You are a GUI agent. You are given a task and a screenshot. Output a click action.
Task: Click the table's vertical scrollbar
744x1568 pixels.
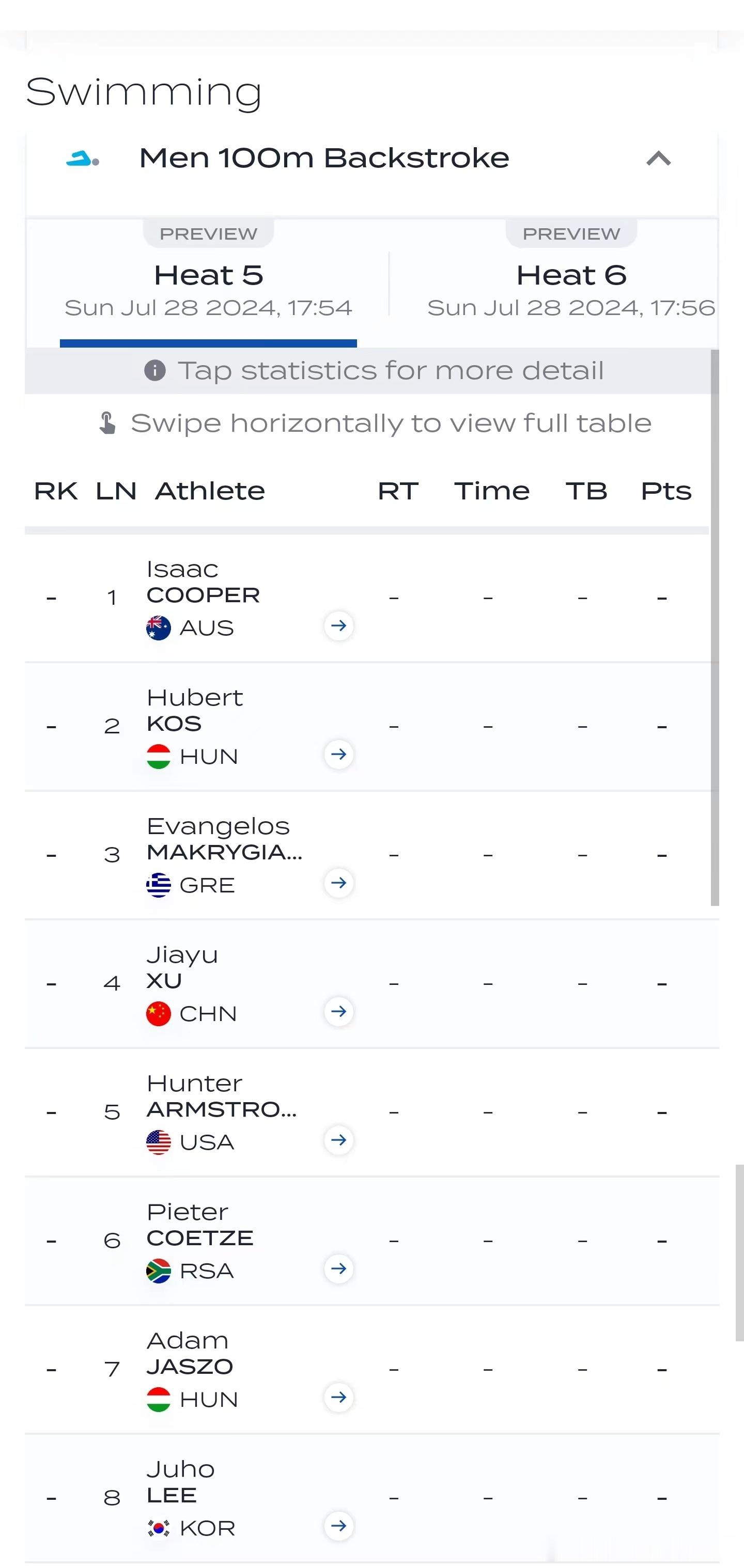715,627
